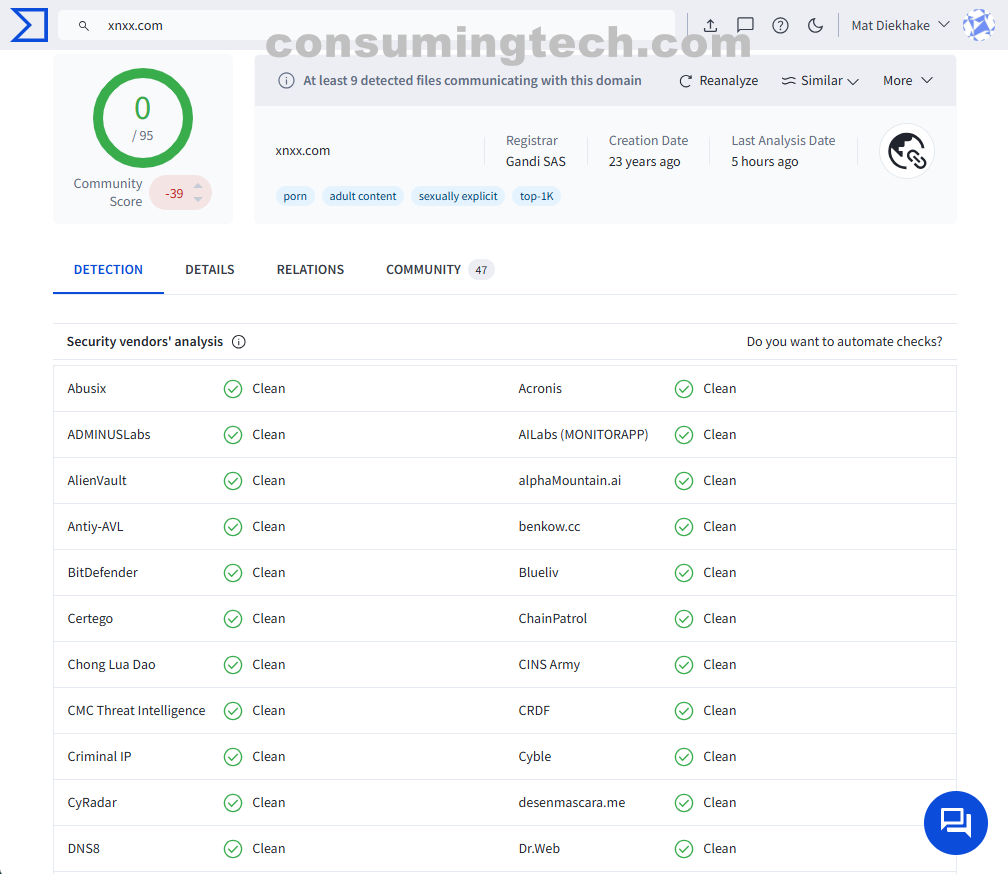Open the blue chat widget button

(x=955, y=822)
